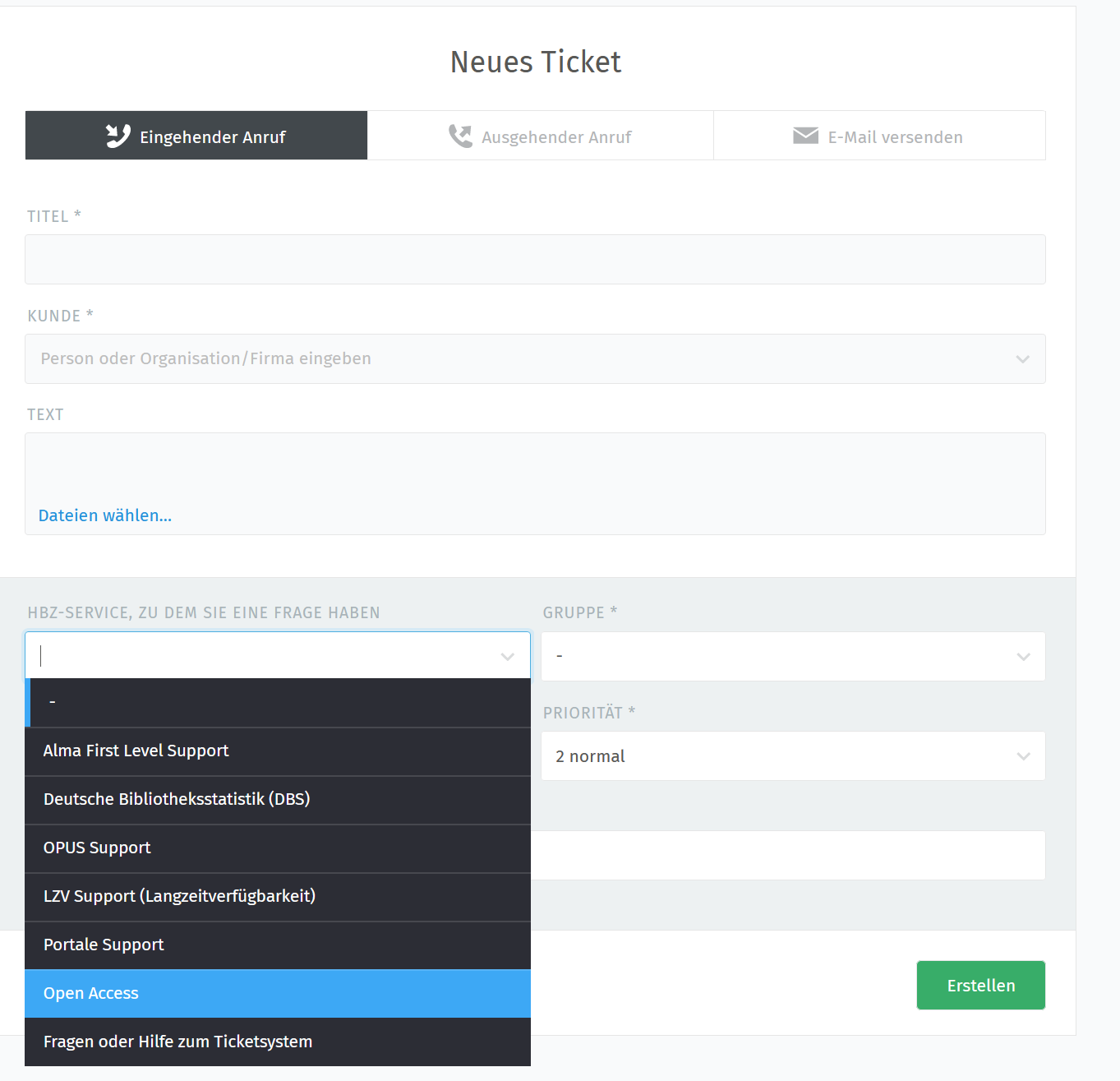This screenshot has width=1120, height=1081.
Task: Open the Priorität dropdown
Action: pos(793,756)
